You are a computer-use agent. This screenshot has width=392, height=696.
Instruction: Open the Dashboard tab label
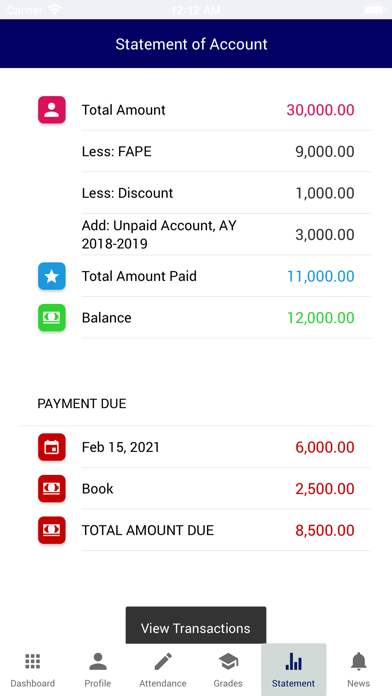(32, 683)
